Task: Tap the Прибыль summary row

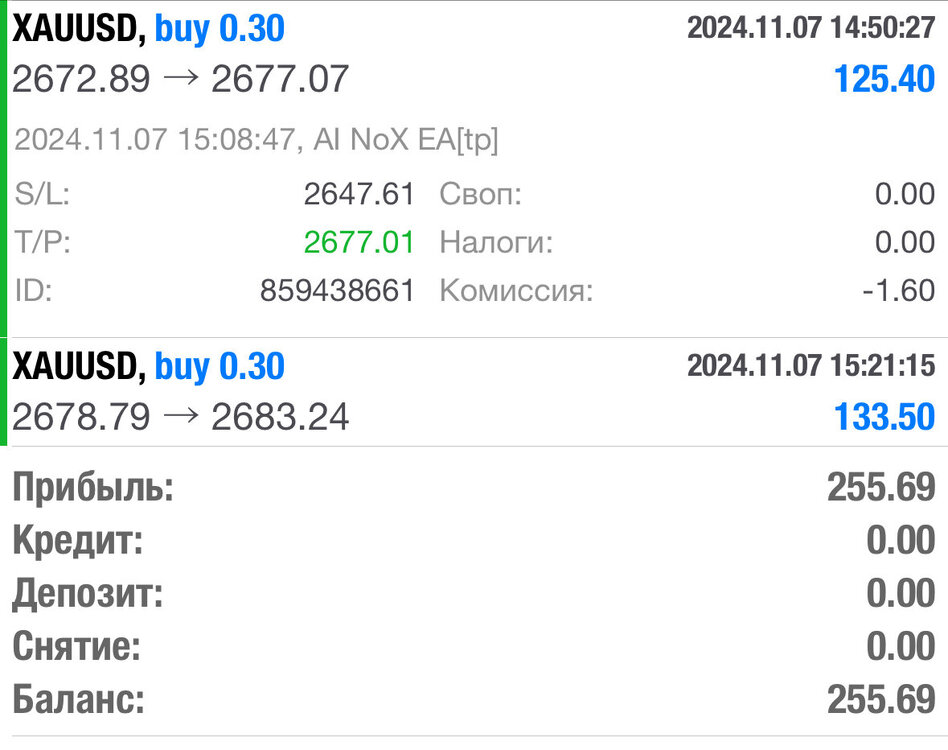Action: click(474, 487)
